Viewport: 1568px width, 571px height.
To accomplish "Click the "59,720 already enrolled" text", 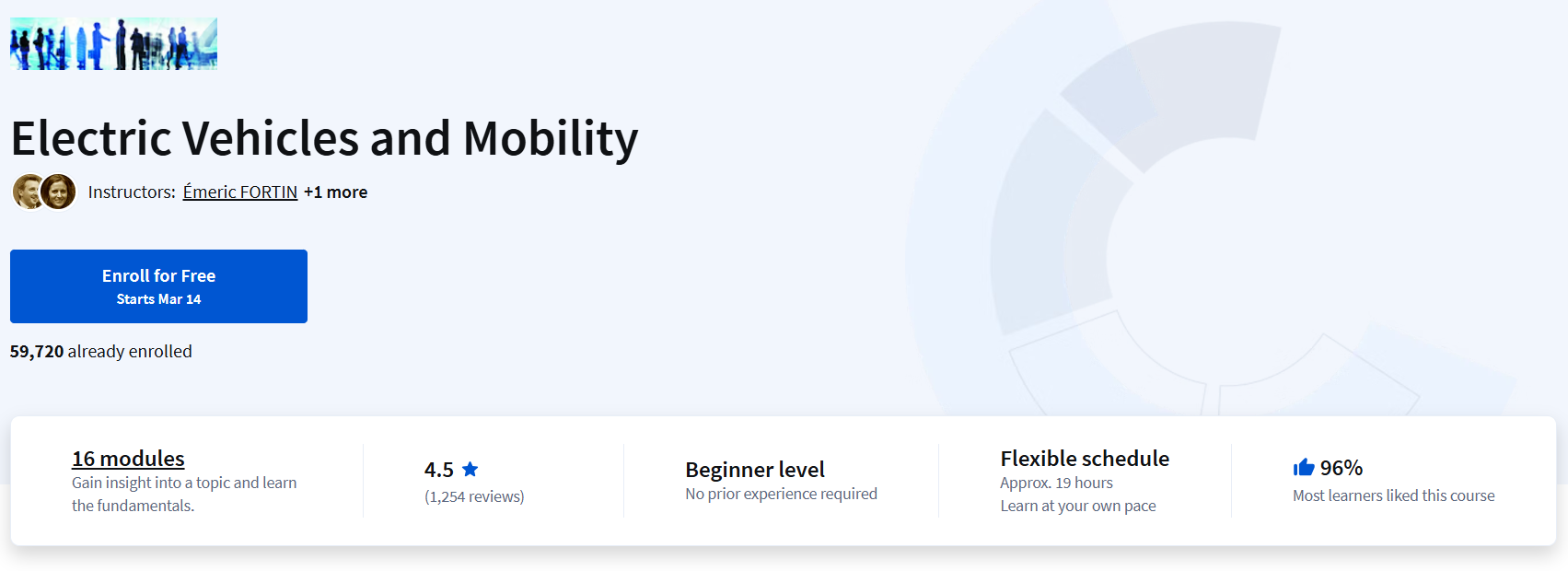I will (101, 352).
